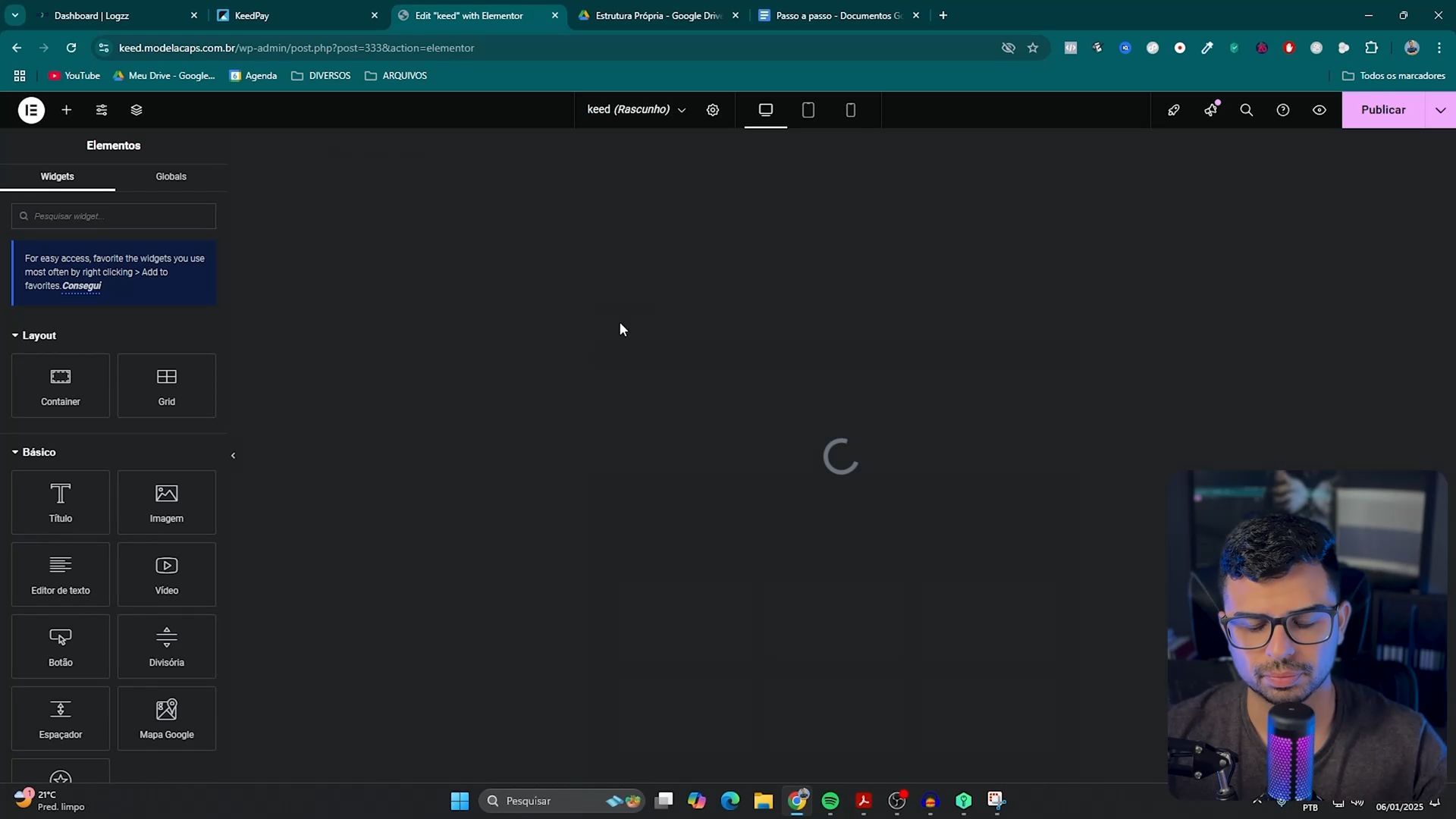Open a new browser tab
Screen dimensions: 1456x819
click(x=943, y=15)
